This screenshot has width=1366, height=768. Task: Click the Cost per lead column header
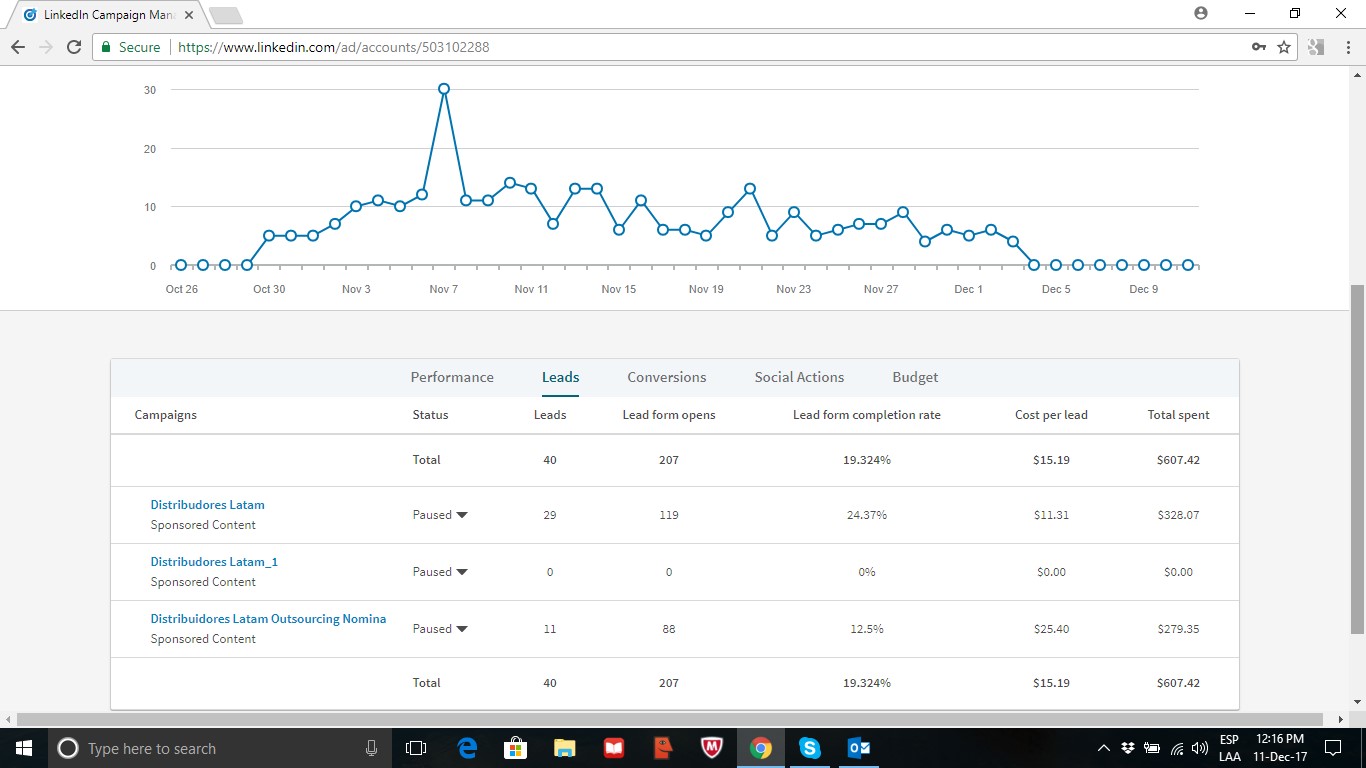coord(1051,415)
